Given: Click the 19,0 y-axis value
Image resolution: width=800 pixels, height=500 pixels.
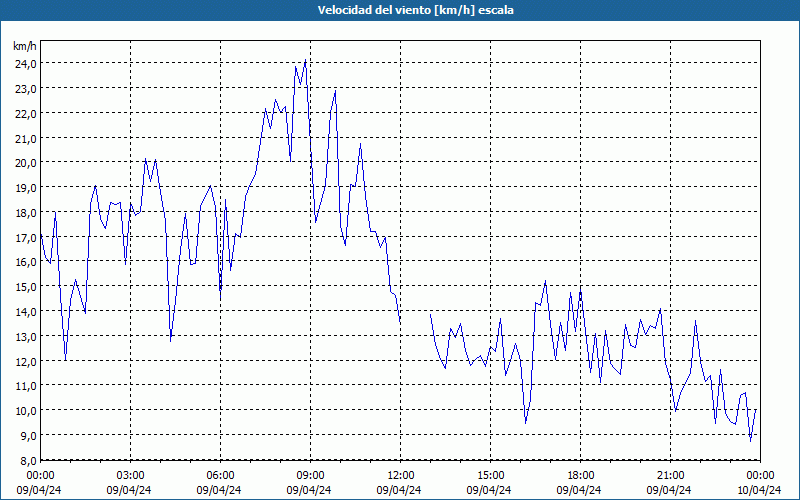Looking at the screenshot, I should click(x=26, y=188).
